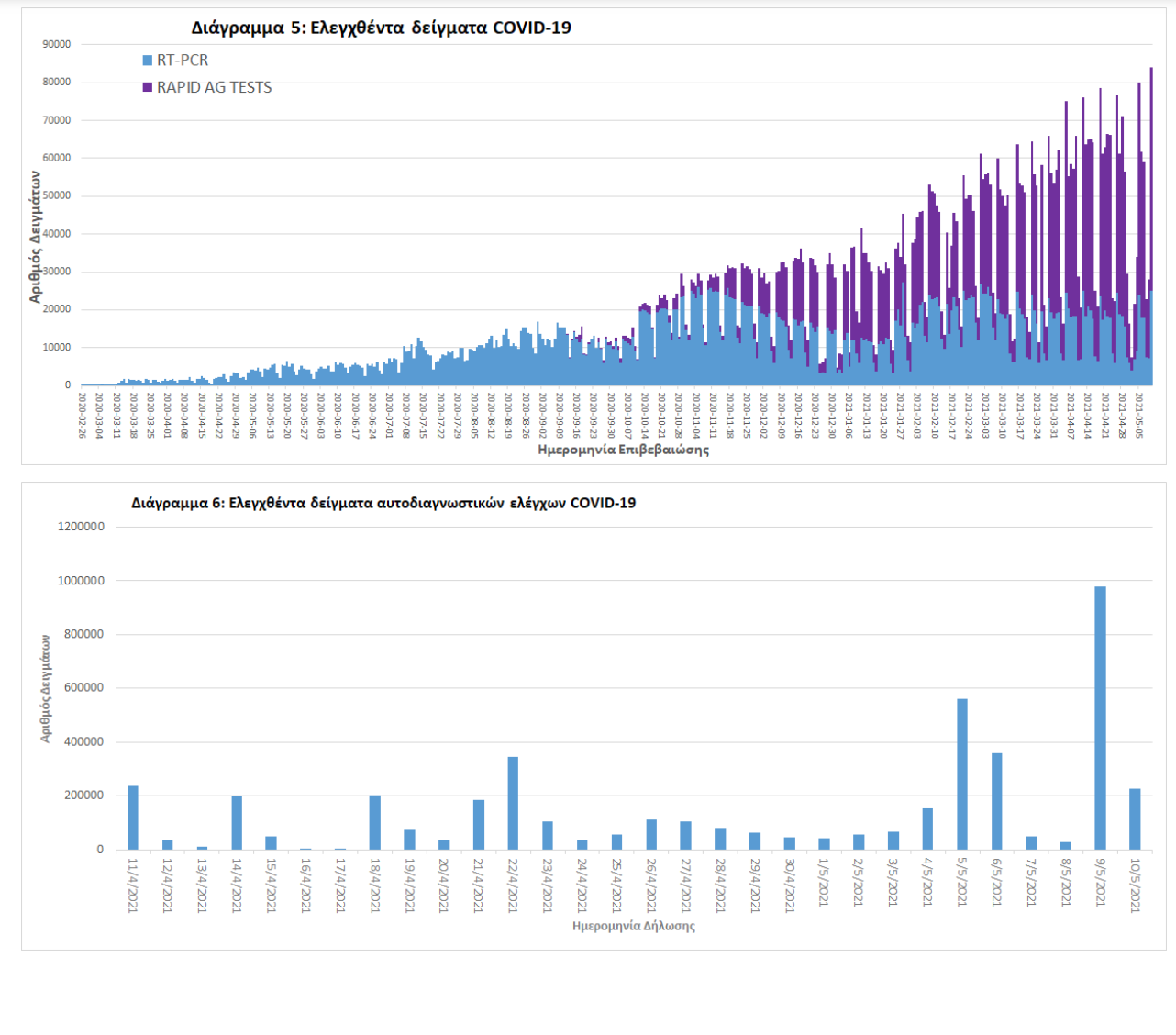Click the Ημερομηνία Επιβεβαίωσης axis title
1176x1035 pixels.
pyautogui.click(x=623, y=451)
